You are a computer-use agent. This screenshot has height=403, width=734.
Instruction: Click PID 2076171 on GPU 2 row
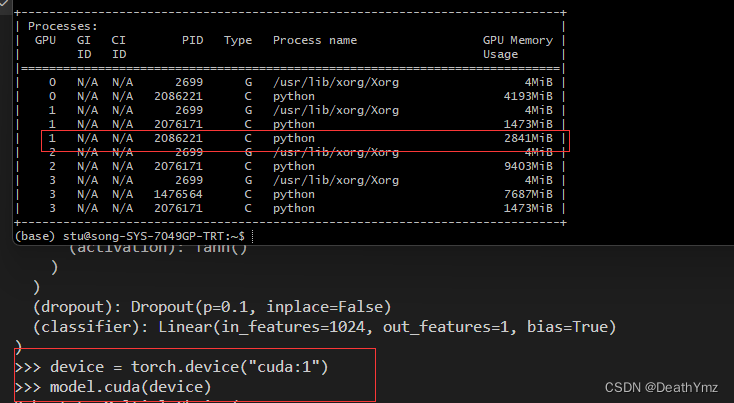178,166
